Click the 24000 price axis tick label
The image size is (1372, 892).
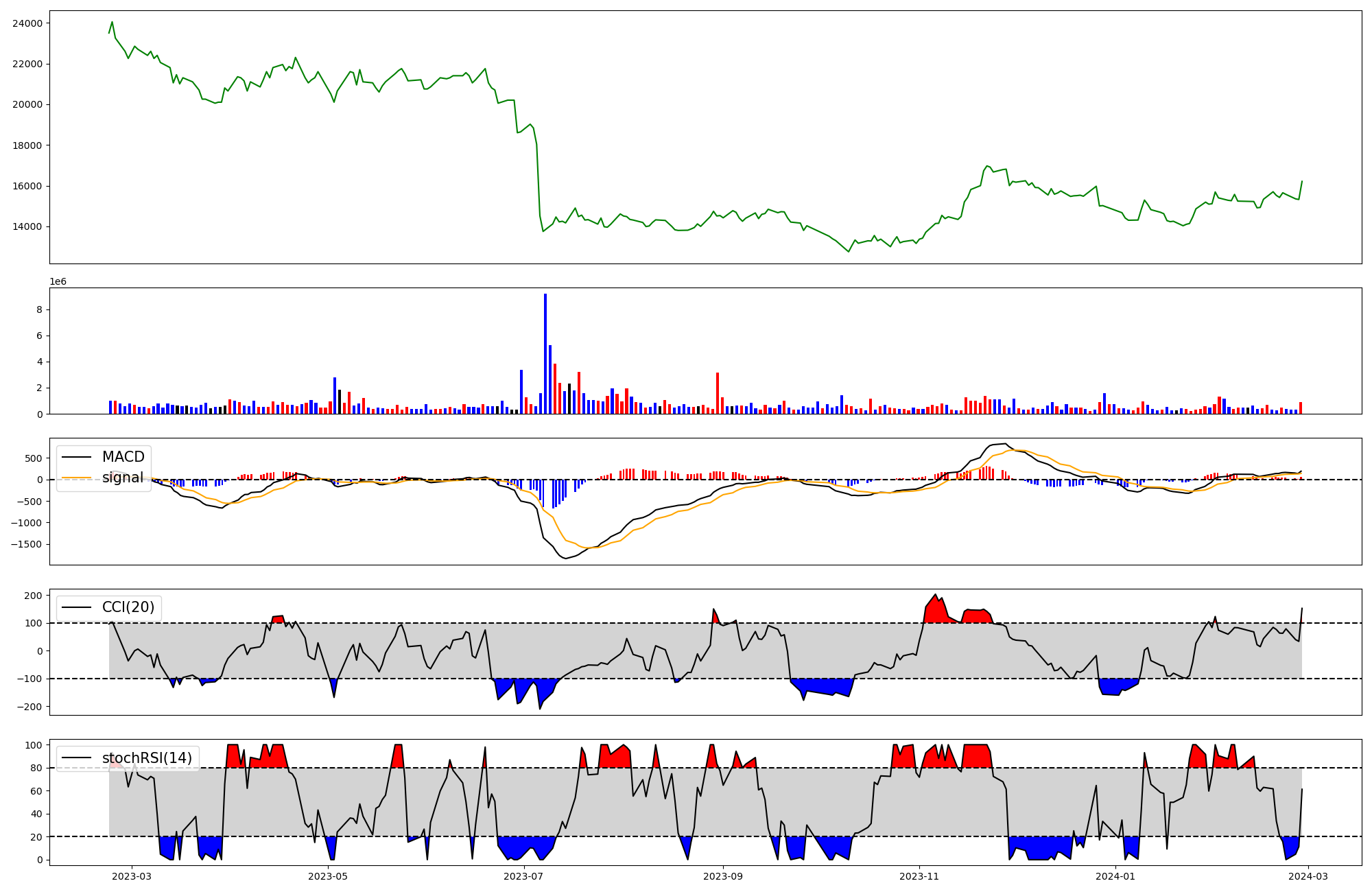tap(27, 23)
